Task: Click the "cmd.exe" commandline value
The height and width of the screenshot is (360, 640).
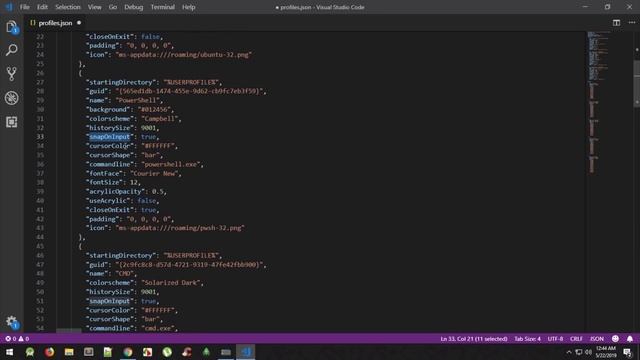Action: [158, 328]
